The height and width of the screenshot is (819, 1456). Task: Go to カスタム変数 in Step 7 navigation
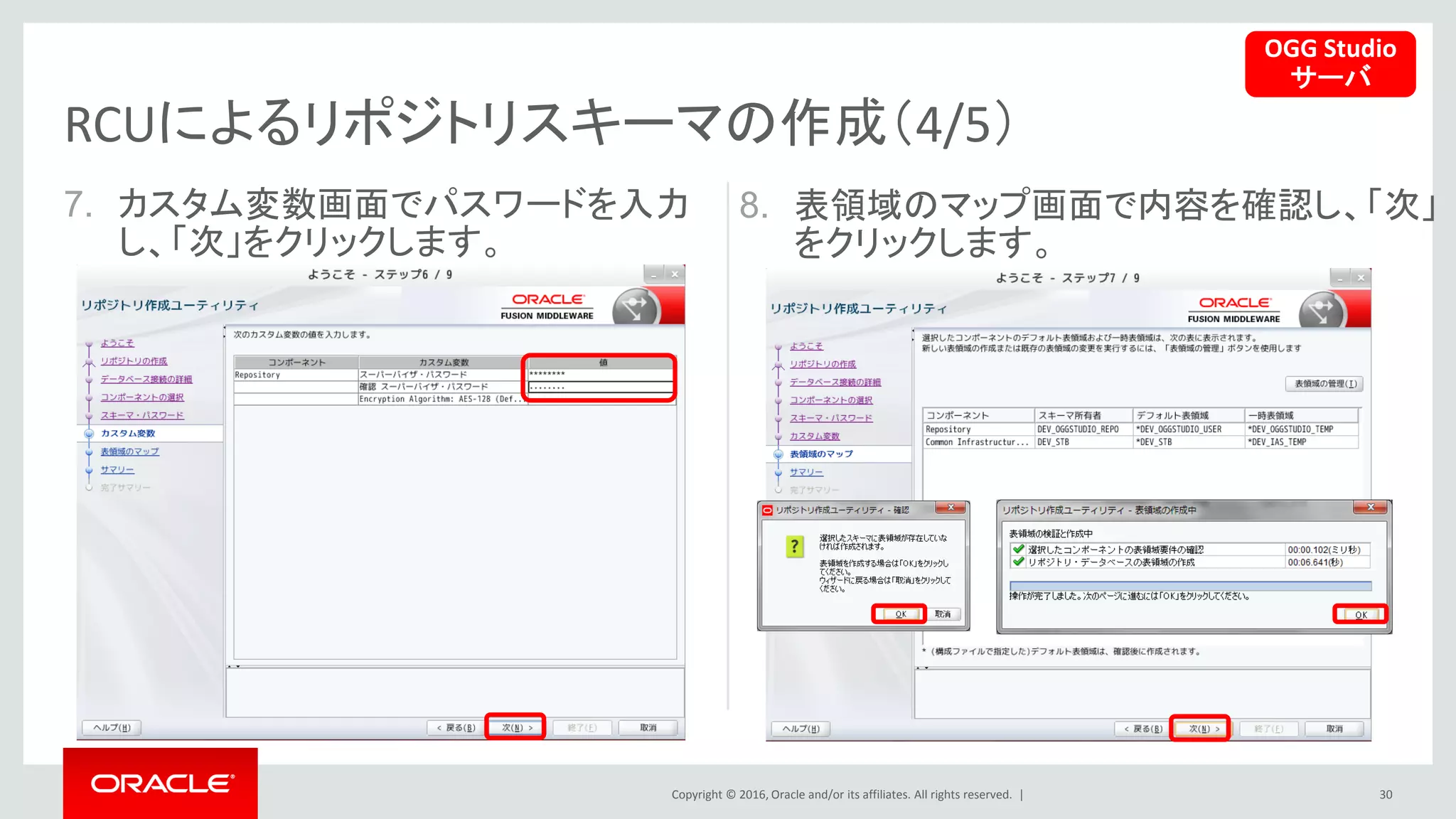(x=815, y=437)
